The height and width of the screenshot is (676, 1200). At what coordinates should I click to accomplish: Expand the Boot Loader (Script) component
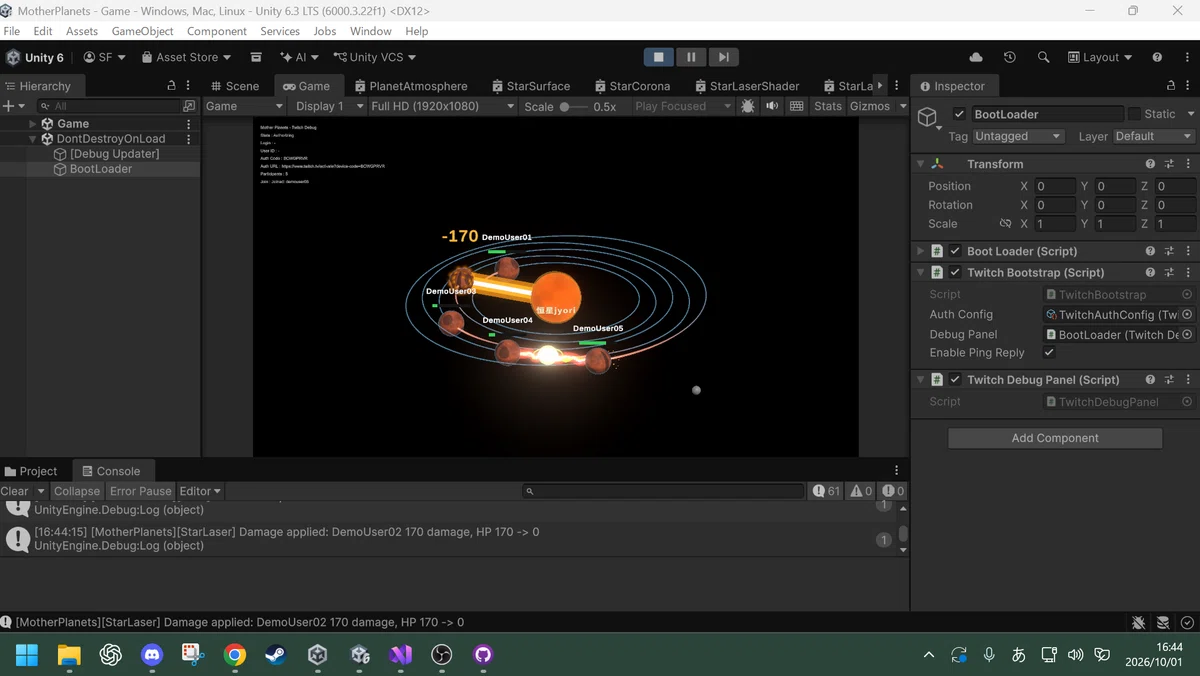point(920,251)
